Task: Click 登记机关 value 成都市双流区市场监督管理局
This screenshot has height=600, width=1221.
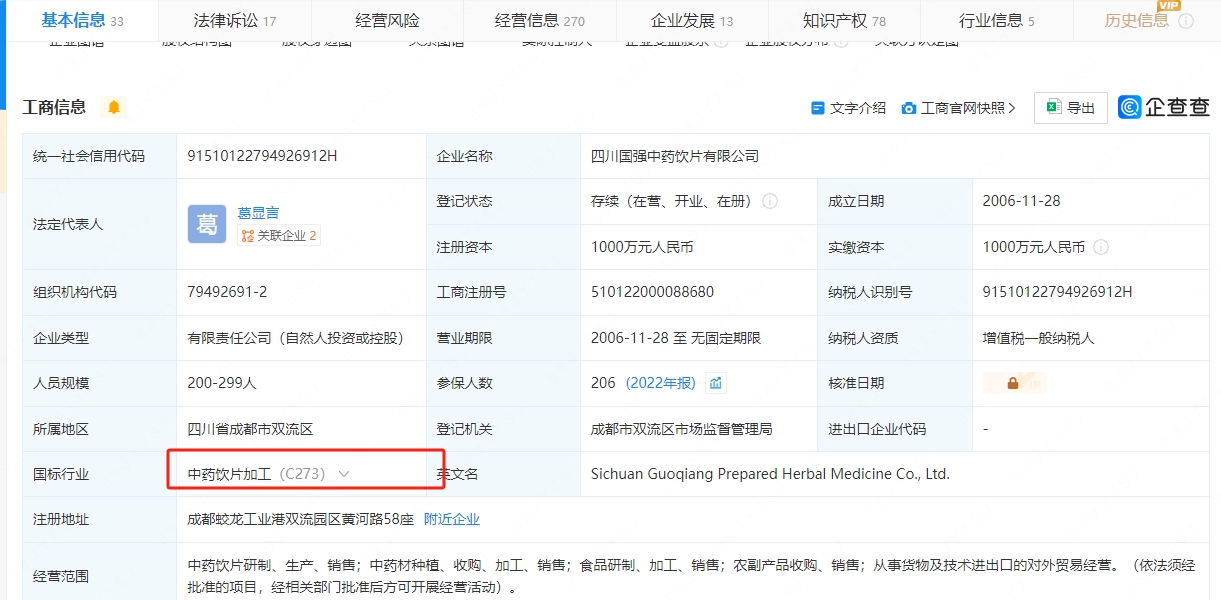Action: [x=681, y=429]
